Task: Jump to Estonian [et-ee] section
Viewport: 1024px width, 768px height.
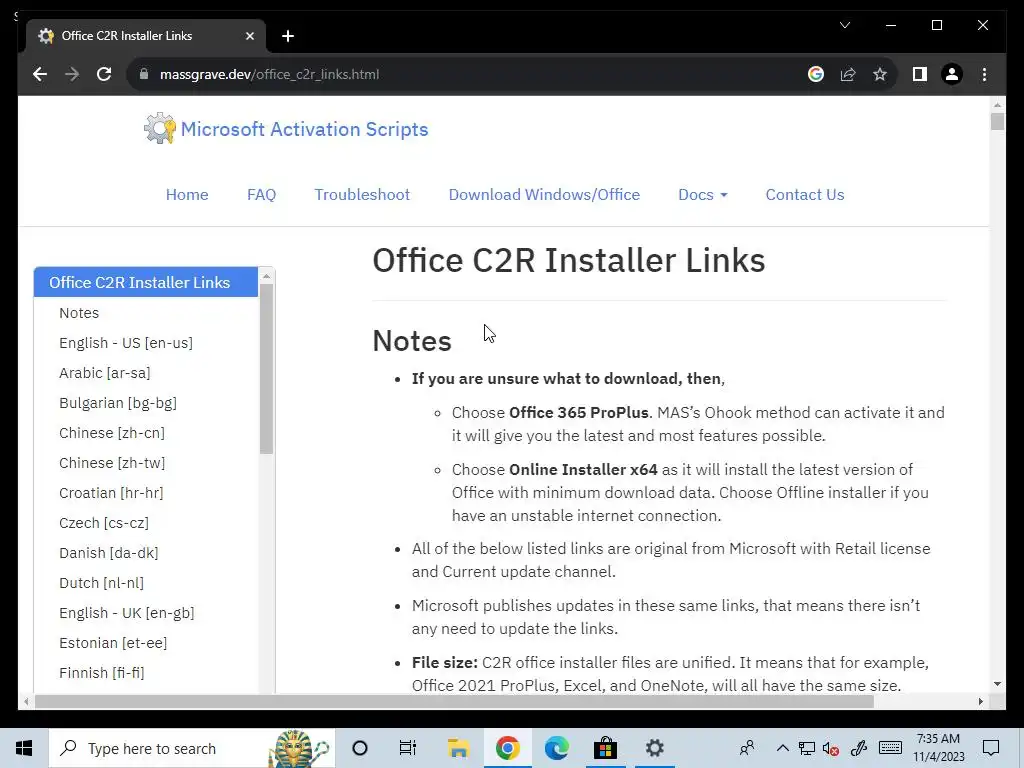Action: point(113,643)
